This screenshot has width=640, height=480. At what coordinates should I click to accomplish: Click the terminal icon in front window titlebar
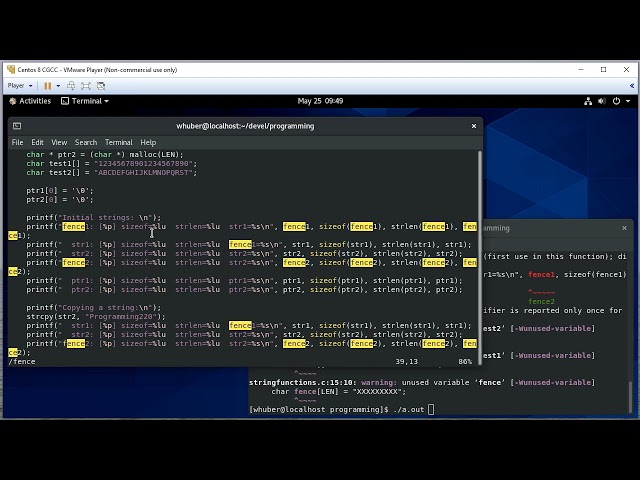[x=17, y=126]
